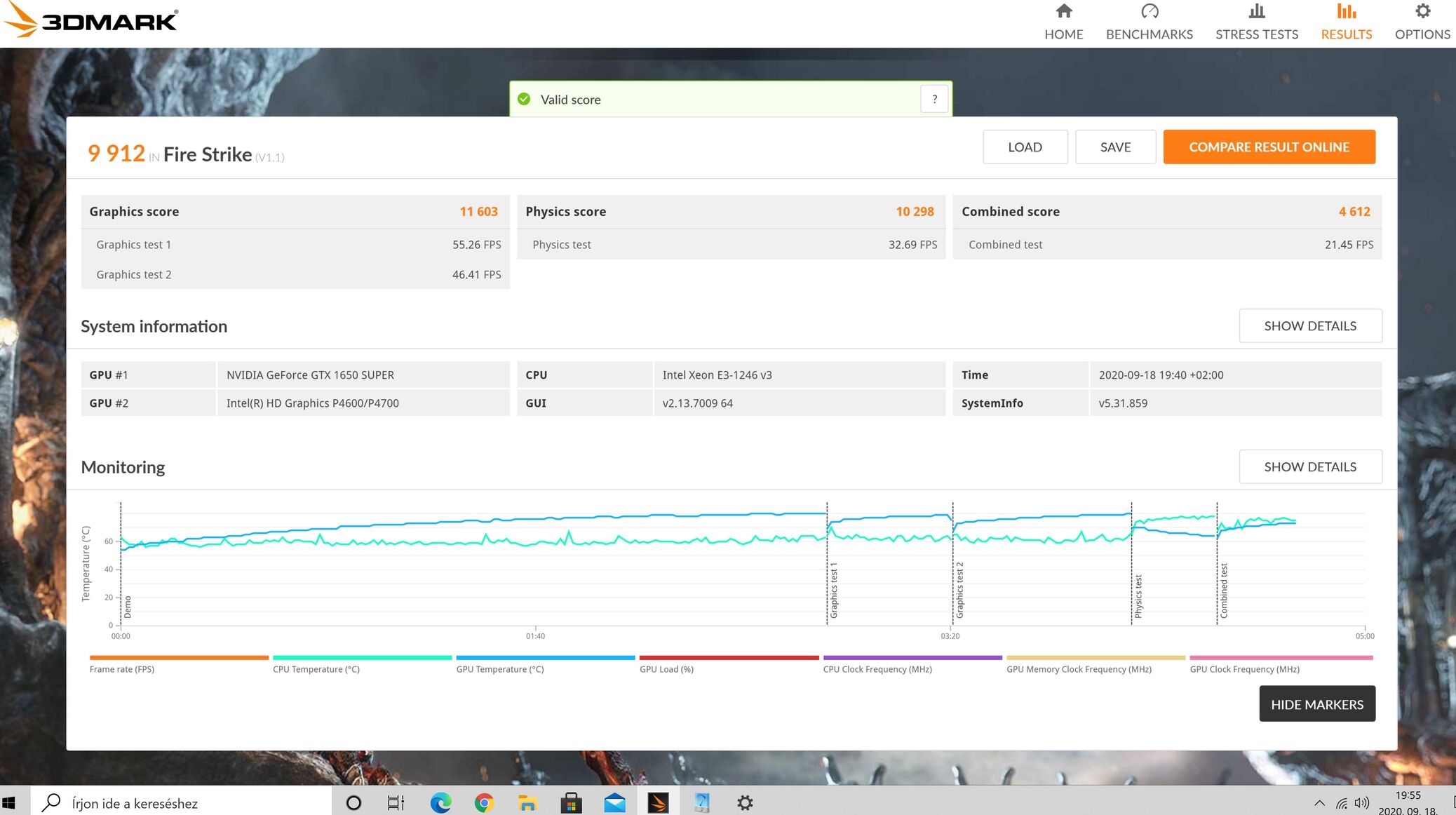Click the 9 912 Fire Strike score
This screenshot has height=815, width=1456.
point(116,154)
